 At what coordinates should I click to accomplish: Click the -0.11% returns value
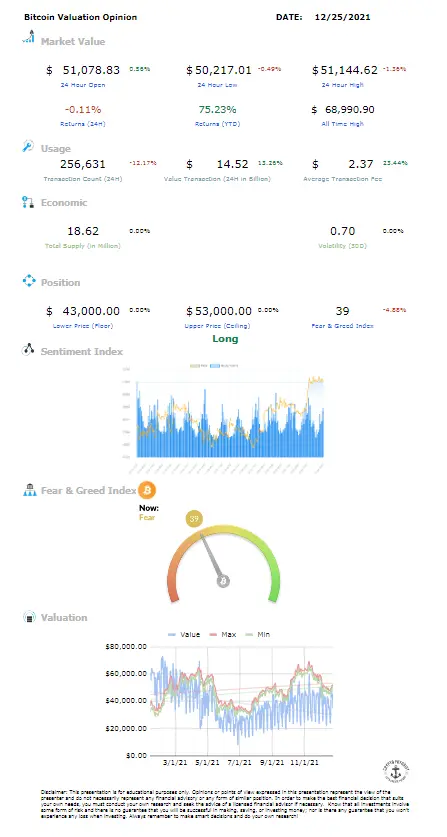click(x=83, y=109)
